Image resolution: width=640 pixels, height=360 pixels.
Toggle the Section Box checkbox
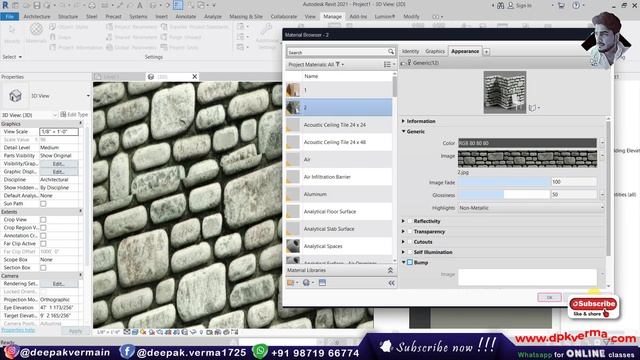43,268
